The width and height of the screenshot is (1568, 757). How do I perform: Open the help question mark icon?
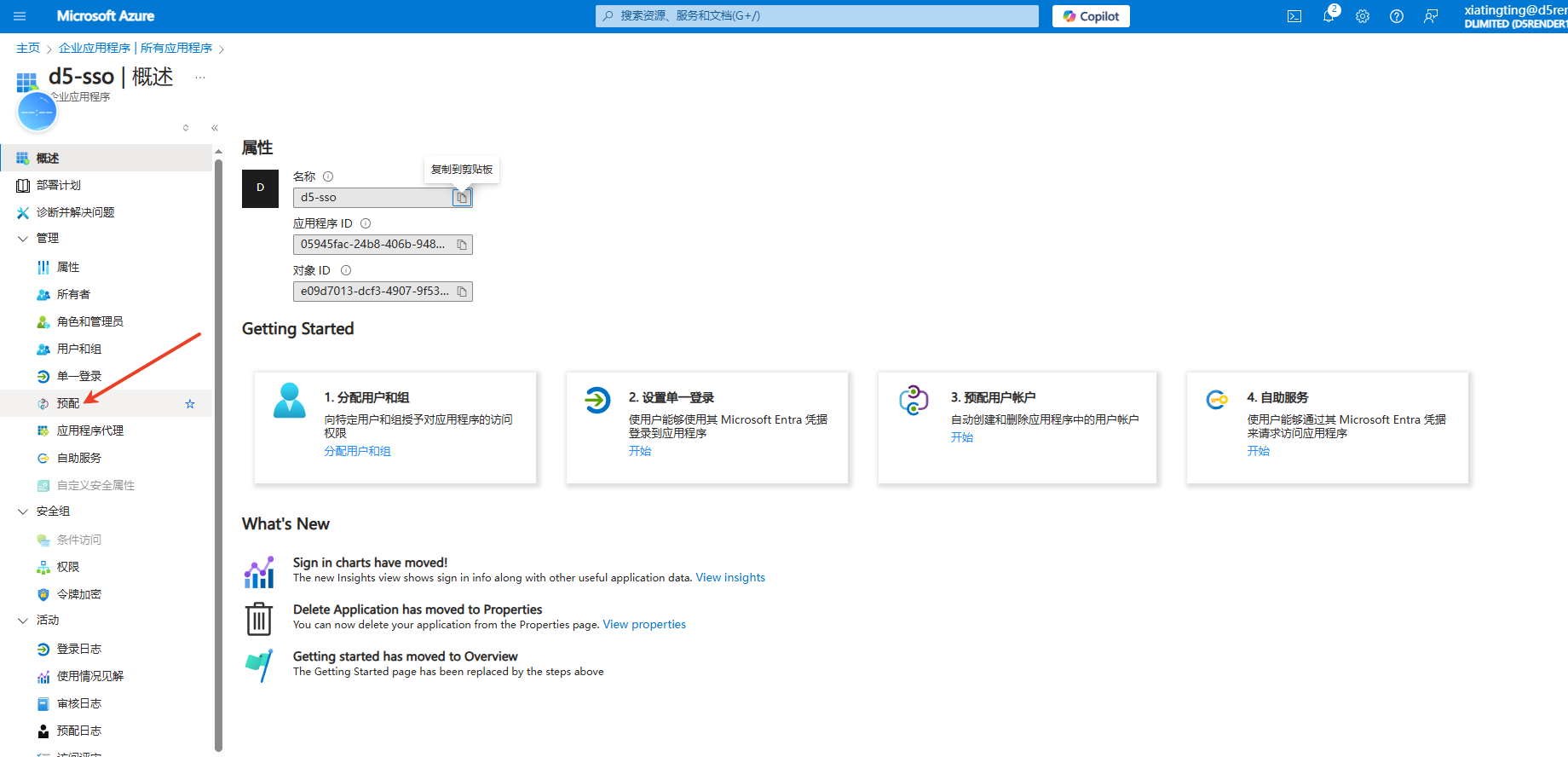[x=1397, y=16]
